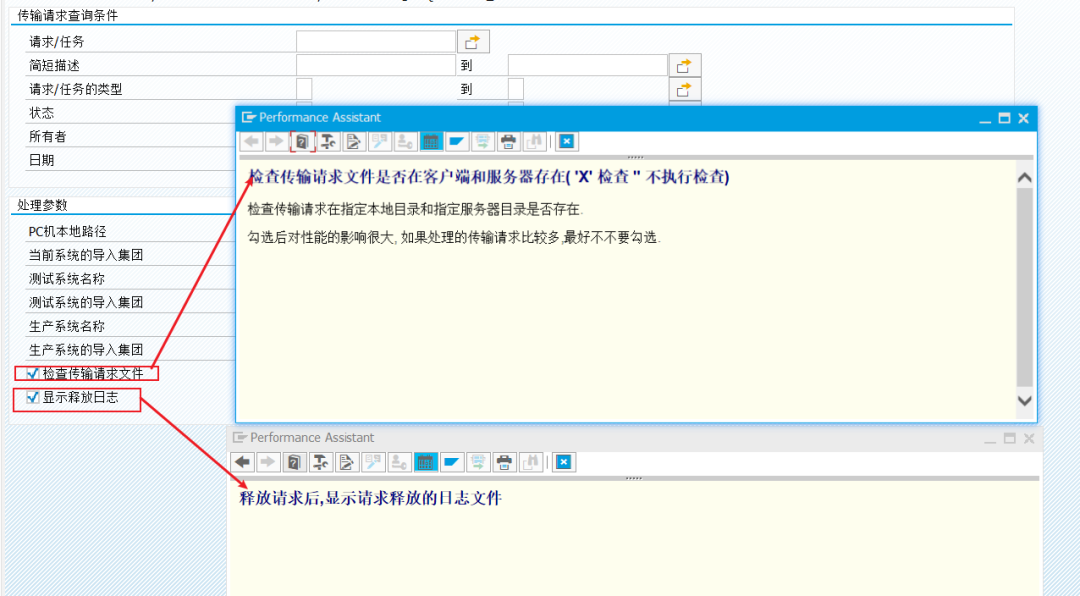Click stamp and key icon in upper toolbar

pos(404,141)
